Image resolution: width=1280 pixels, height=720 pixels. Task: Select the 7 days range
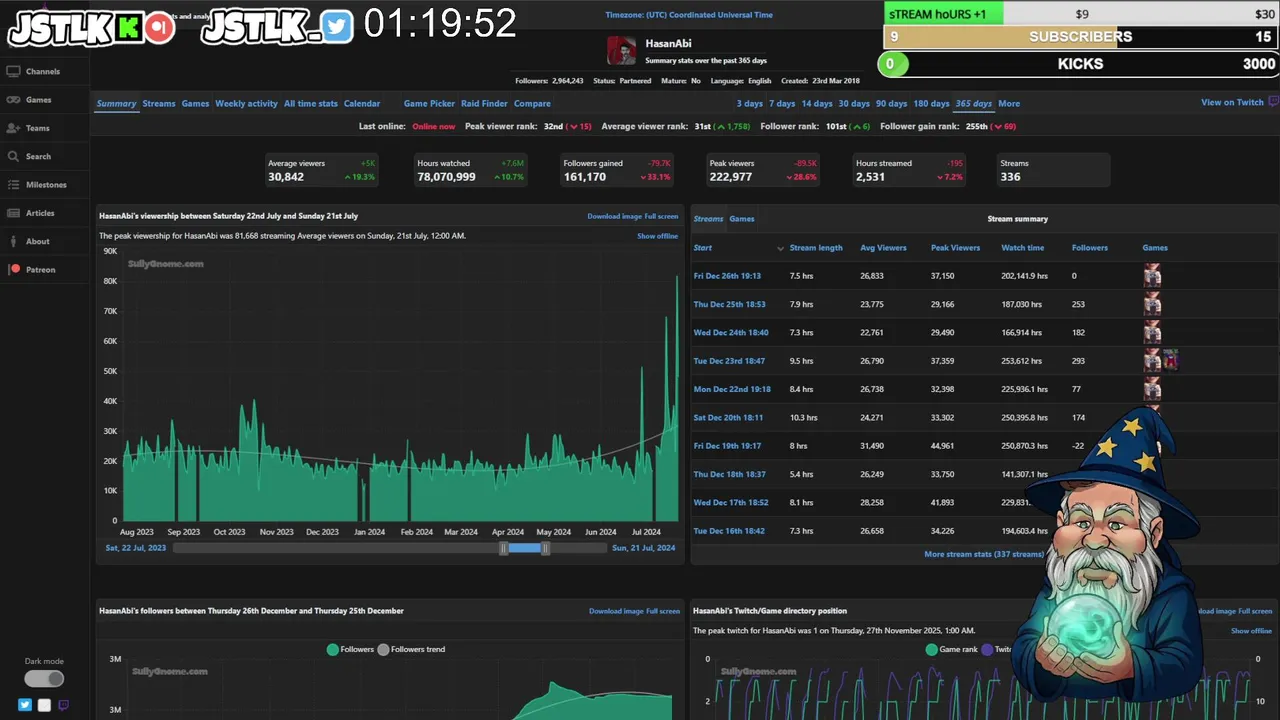(x=782, y=103)
